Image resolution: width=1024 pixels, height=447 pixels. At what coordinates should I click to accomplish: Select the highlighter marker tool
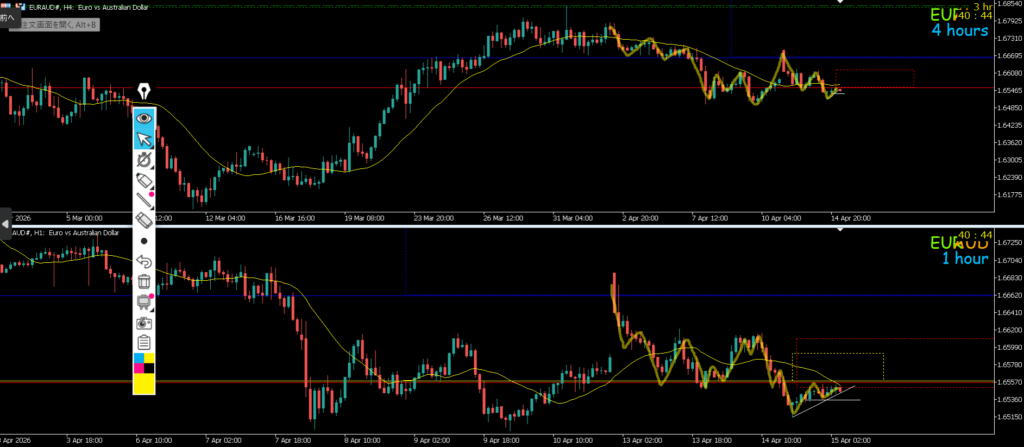pos(144,179)
